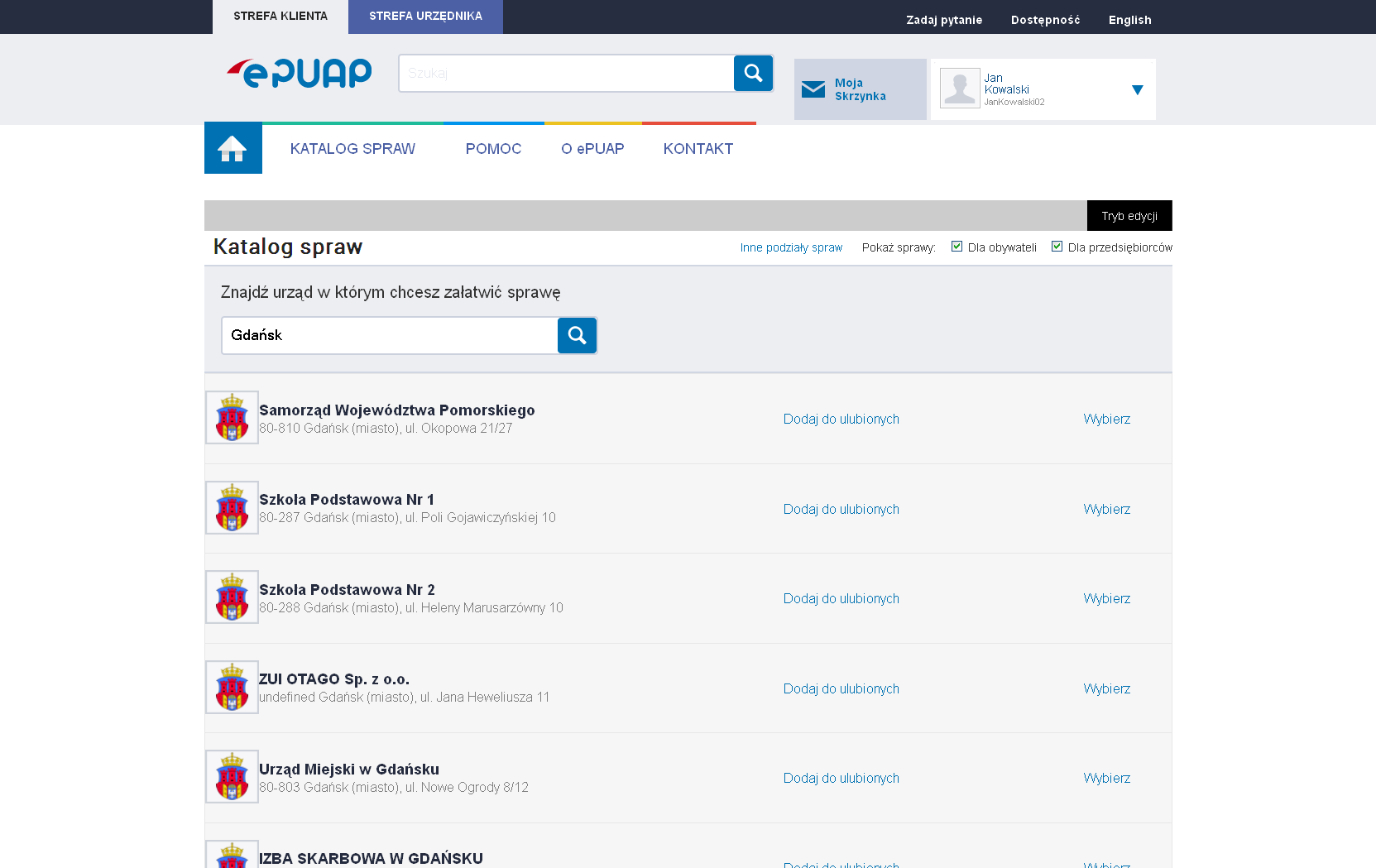This screenshot has width=1376, height=868.
Task: Choose Wybierz for Urząd Miejski w Gdańsku
Action: pos(1106,778)
